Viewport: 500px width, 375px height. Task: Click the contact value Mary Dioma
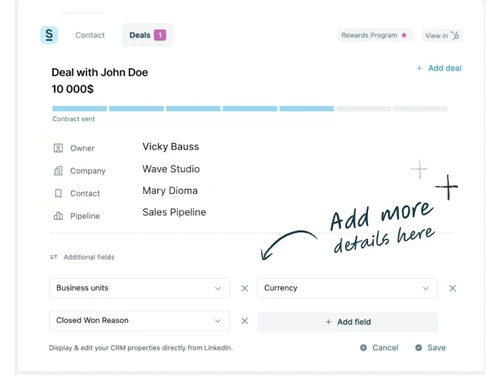pos(170,191)
